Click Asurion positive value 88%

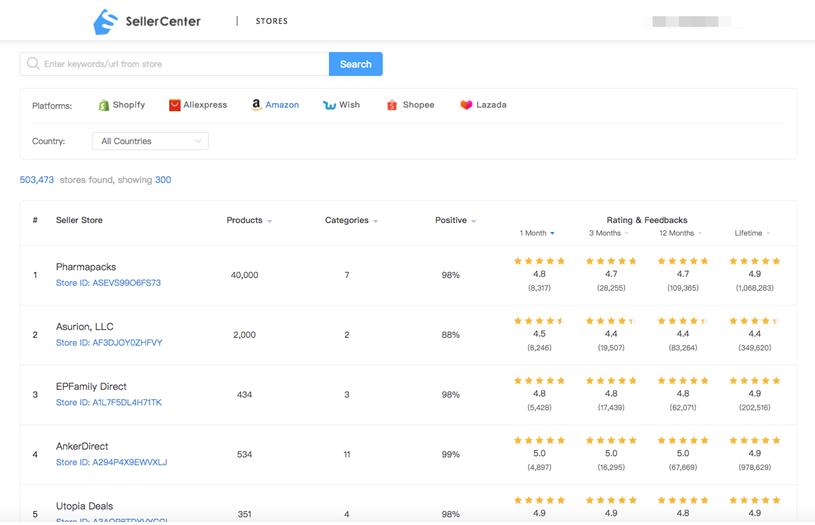click(451, 335)
